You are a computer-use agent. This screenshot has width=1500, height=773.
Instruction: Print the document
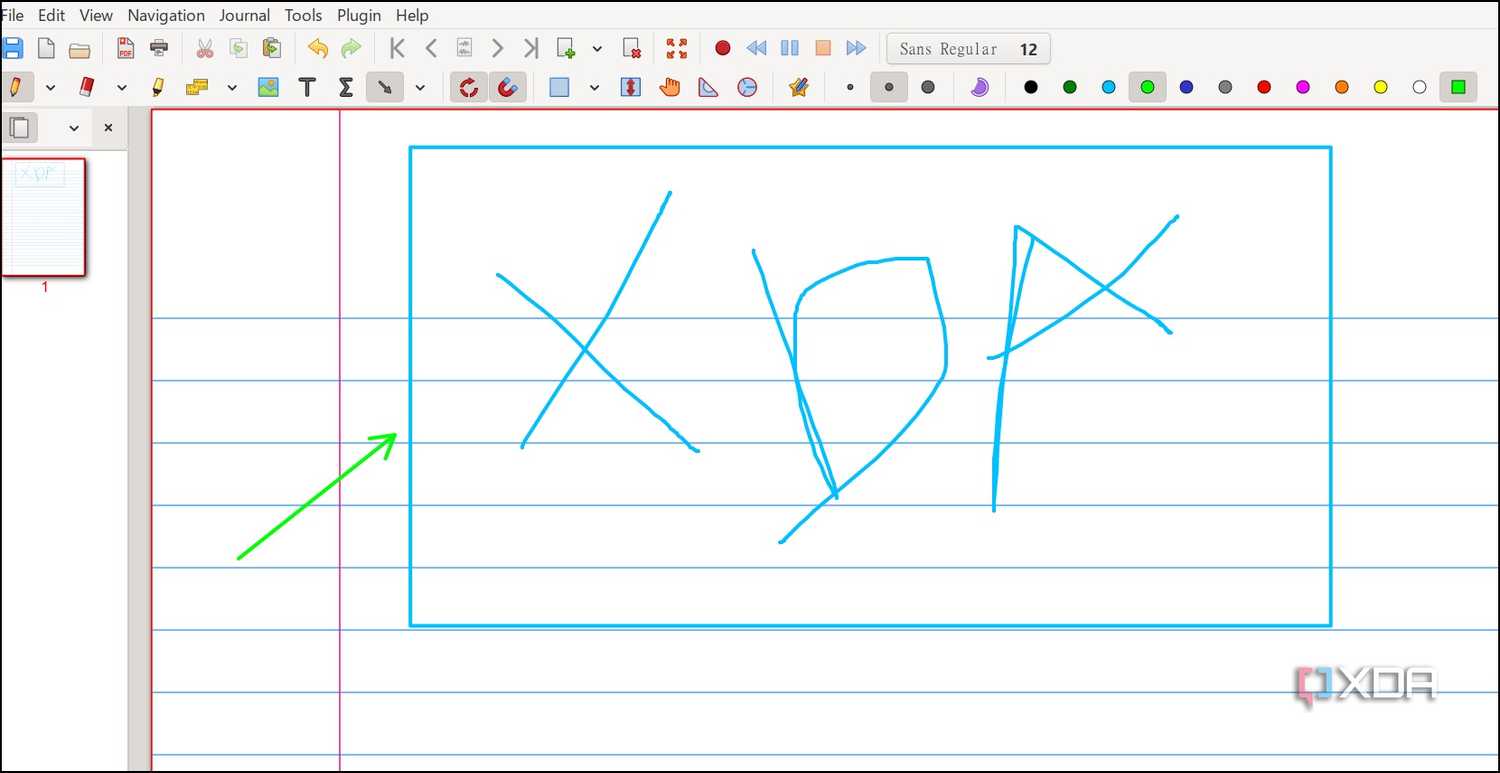pyautogui.click(x=159, y=48)
